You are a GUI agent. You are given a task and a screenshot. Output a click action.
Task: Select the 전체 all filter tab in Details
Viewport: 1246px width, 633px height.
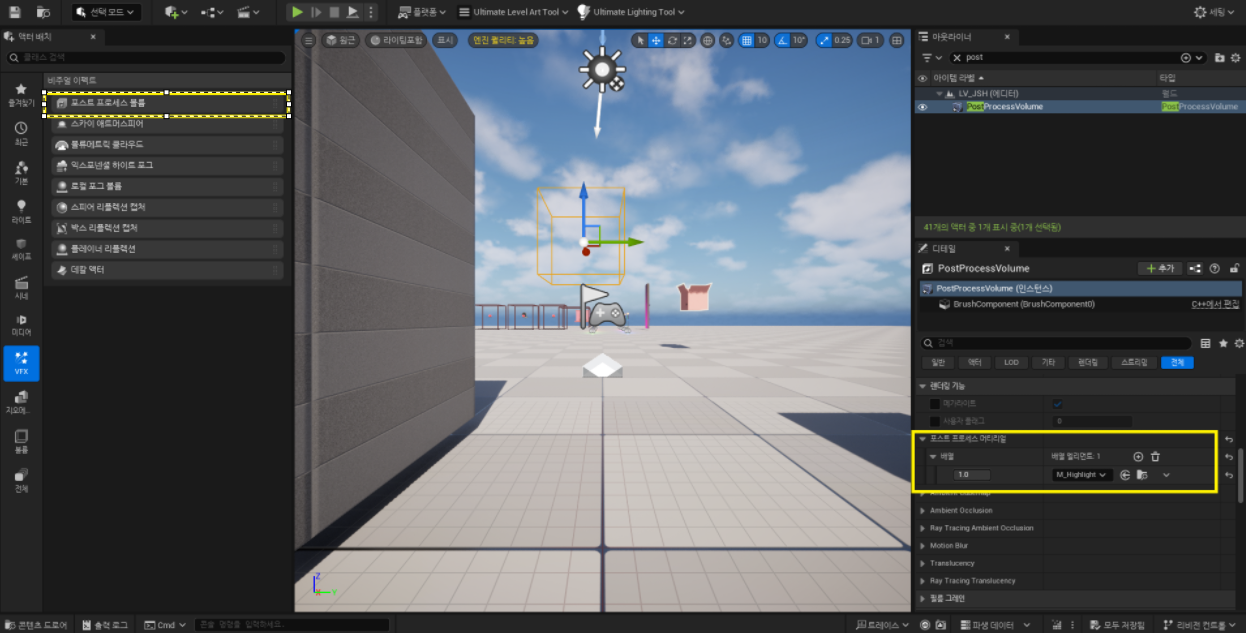coord(1177,363)
